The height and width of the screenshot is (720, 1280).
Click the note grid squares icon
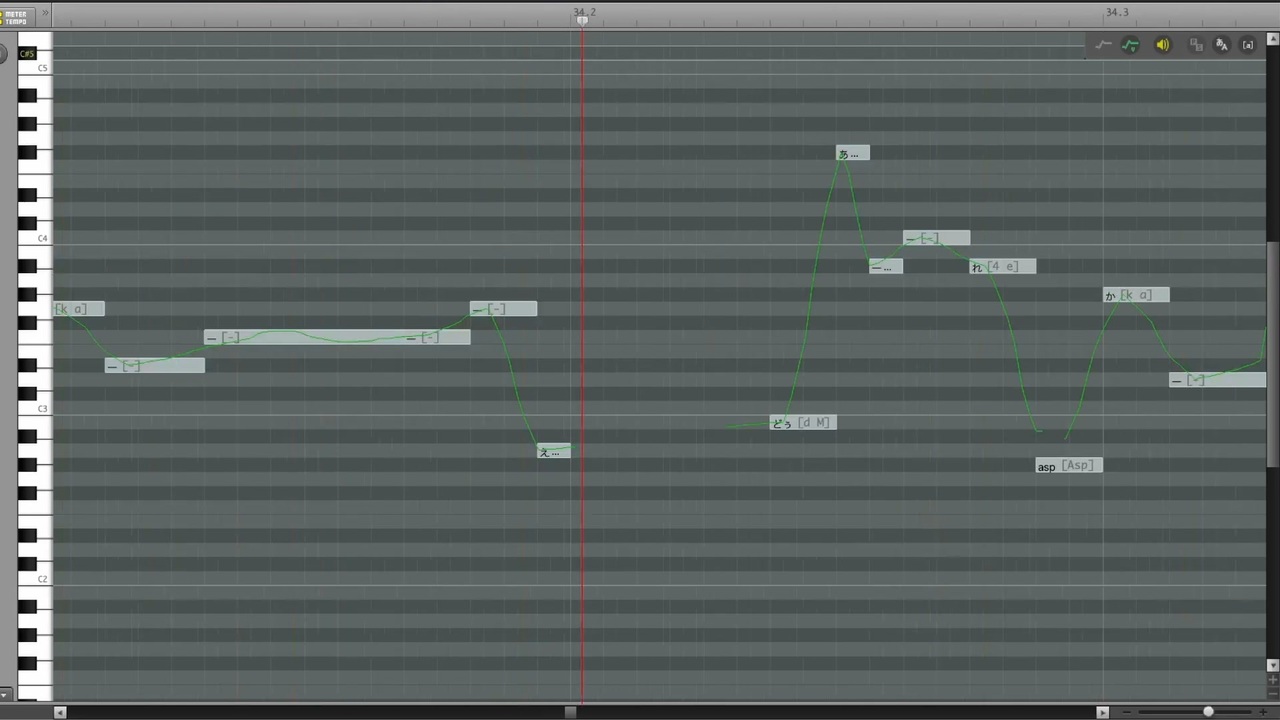tap(1196, 45)
